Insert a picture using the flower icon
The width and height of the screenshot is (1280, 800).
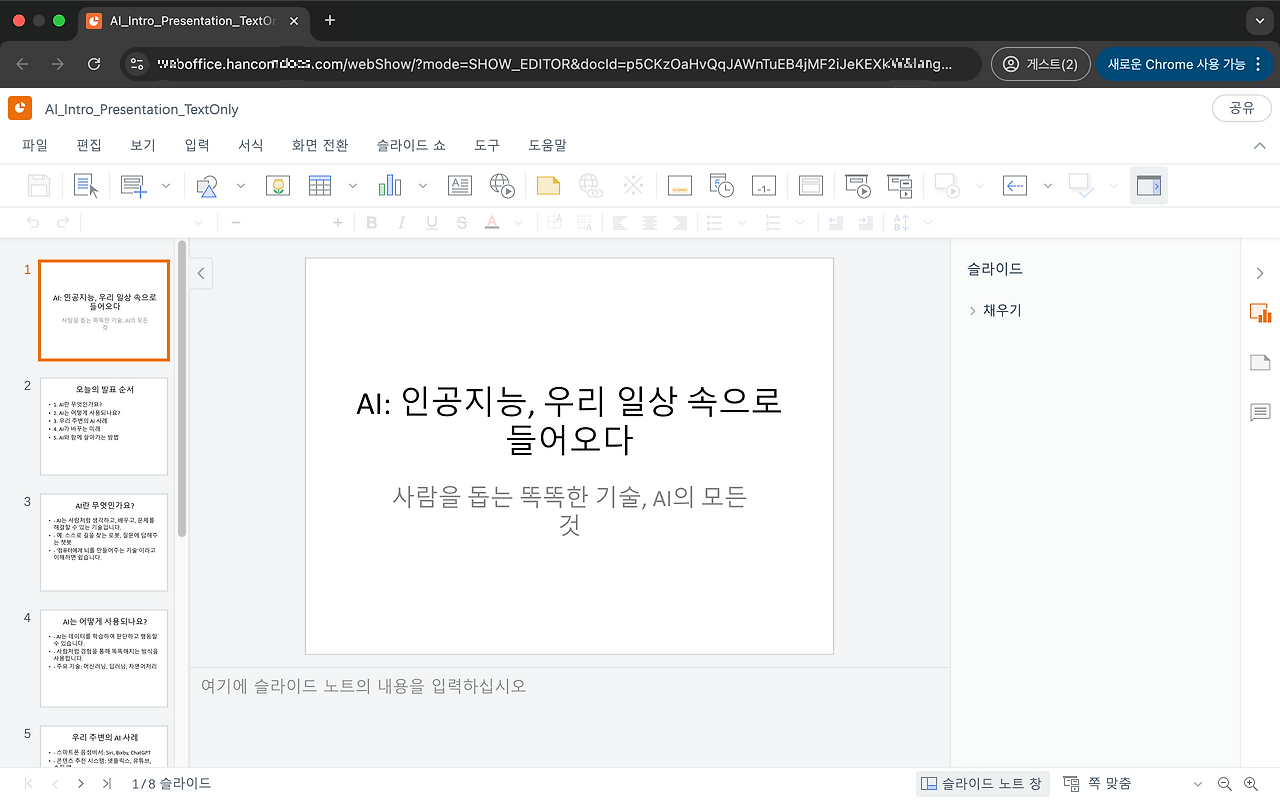pyautogui.click(x=278, y=185)
